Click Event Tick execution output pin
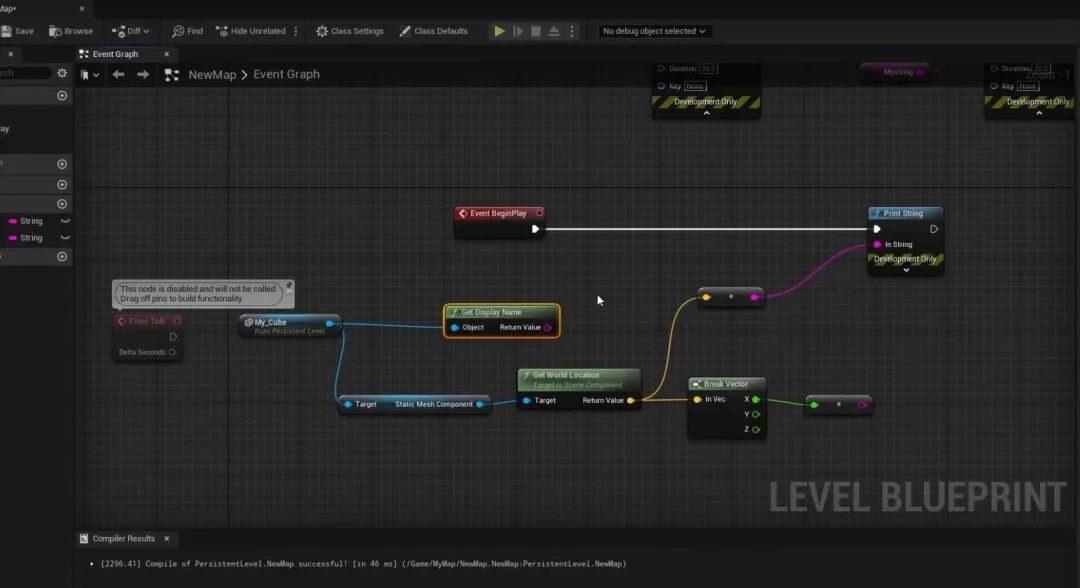1080x588 pixels. pos(173,337)
